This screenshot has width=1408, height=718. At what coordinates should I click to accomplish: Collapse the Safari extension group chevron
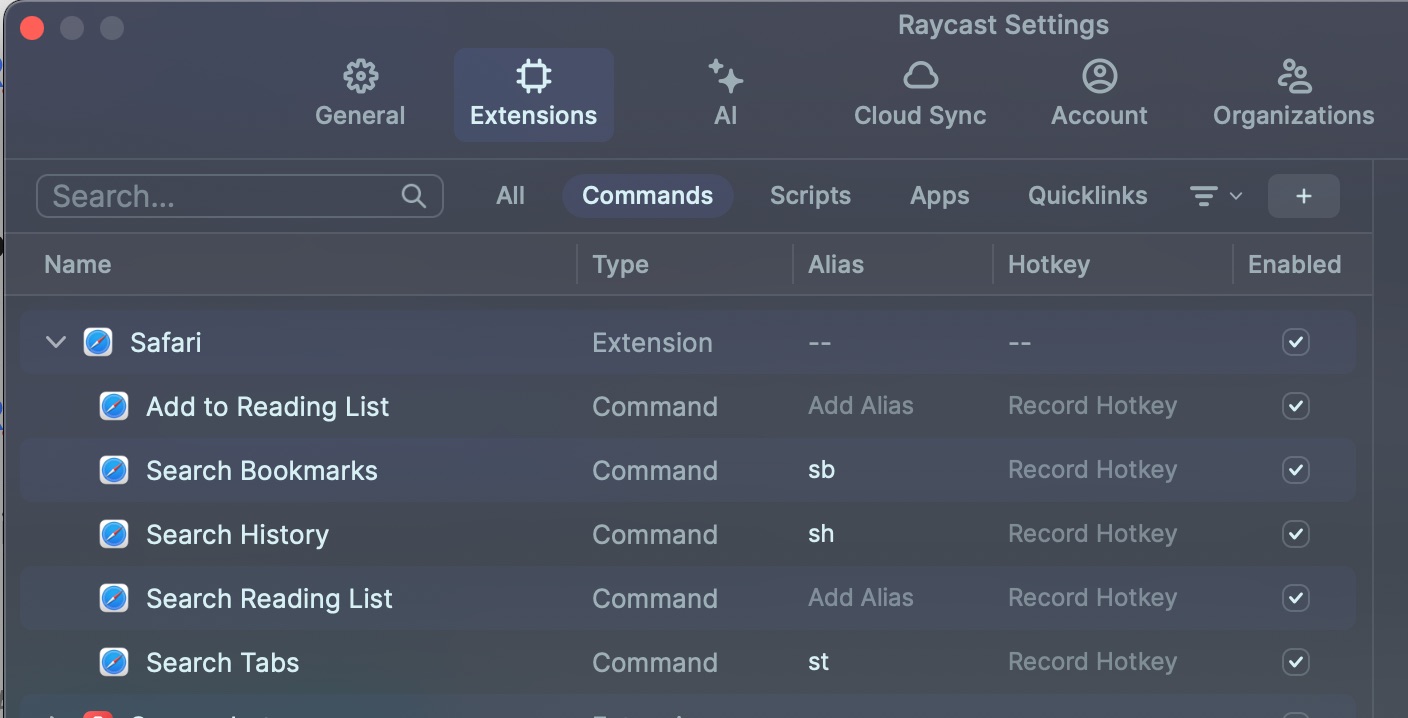[56, 342]
